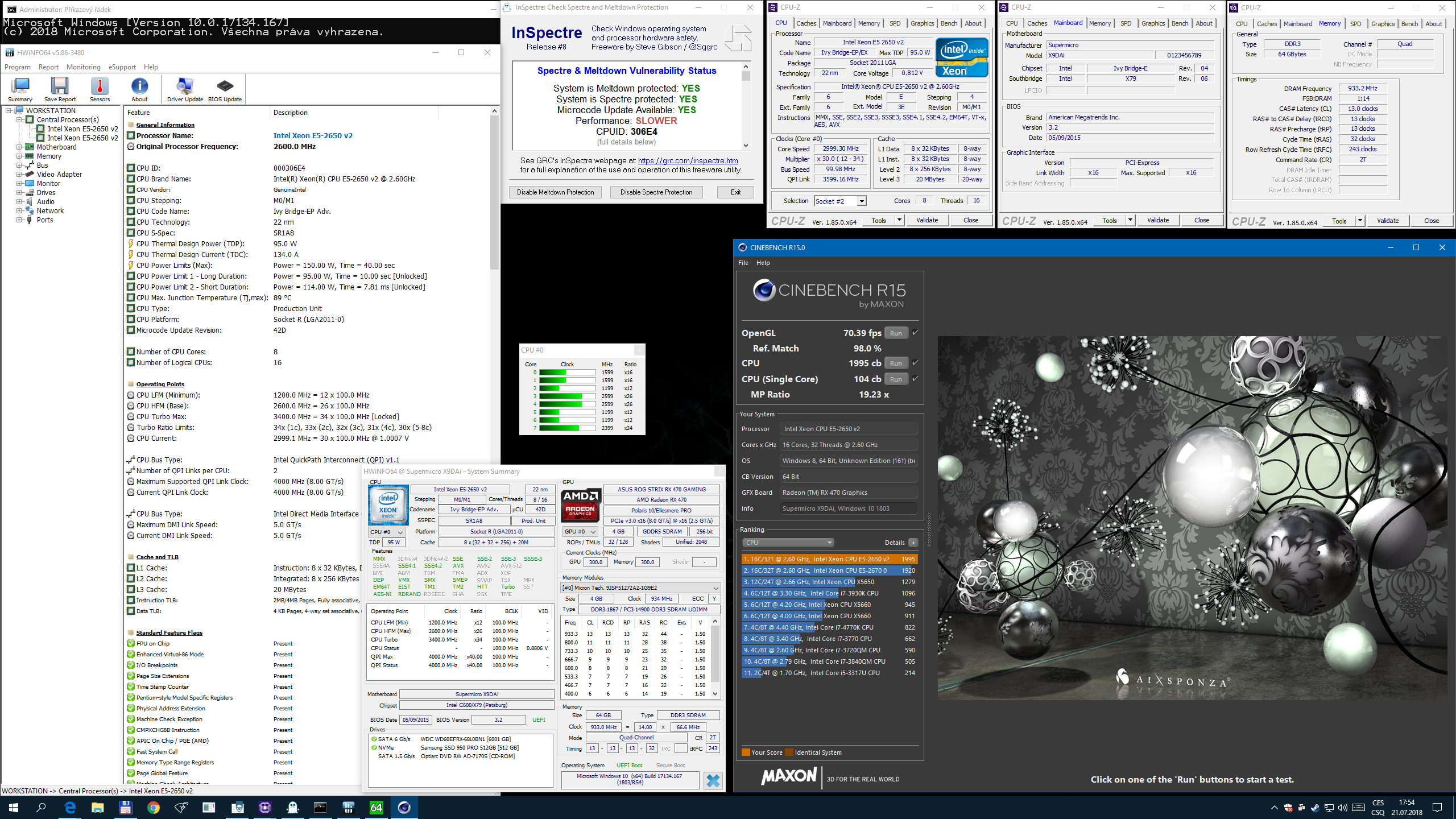Open SPD tab in CPU-Z Motherboard window
1456x819 pixels.
[x=1126, y=23]
